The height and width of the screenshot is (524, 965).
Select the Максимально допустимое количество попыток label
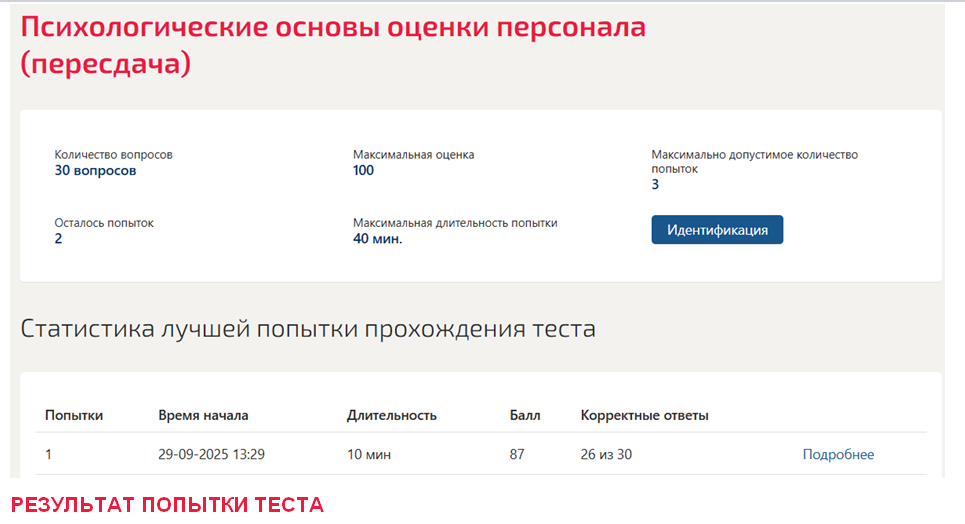coord(755,161)
